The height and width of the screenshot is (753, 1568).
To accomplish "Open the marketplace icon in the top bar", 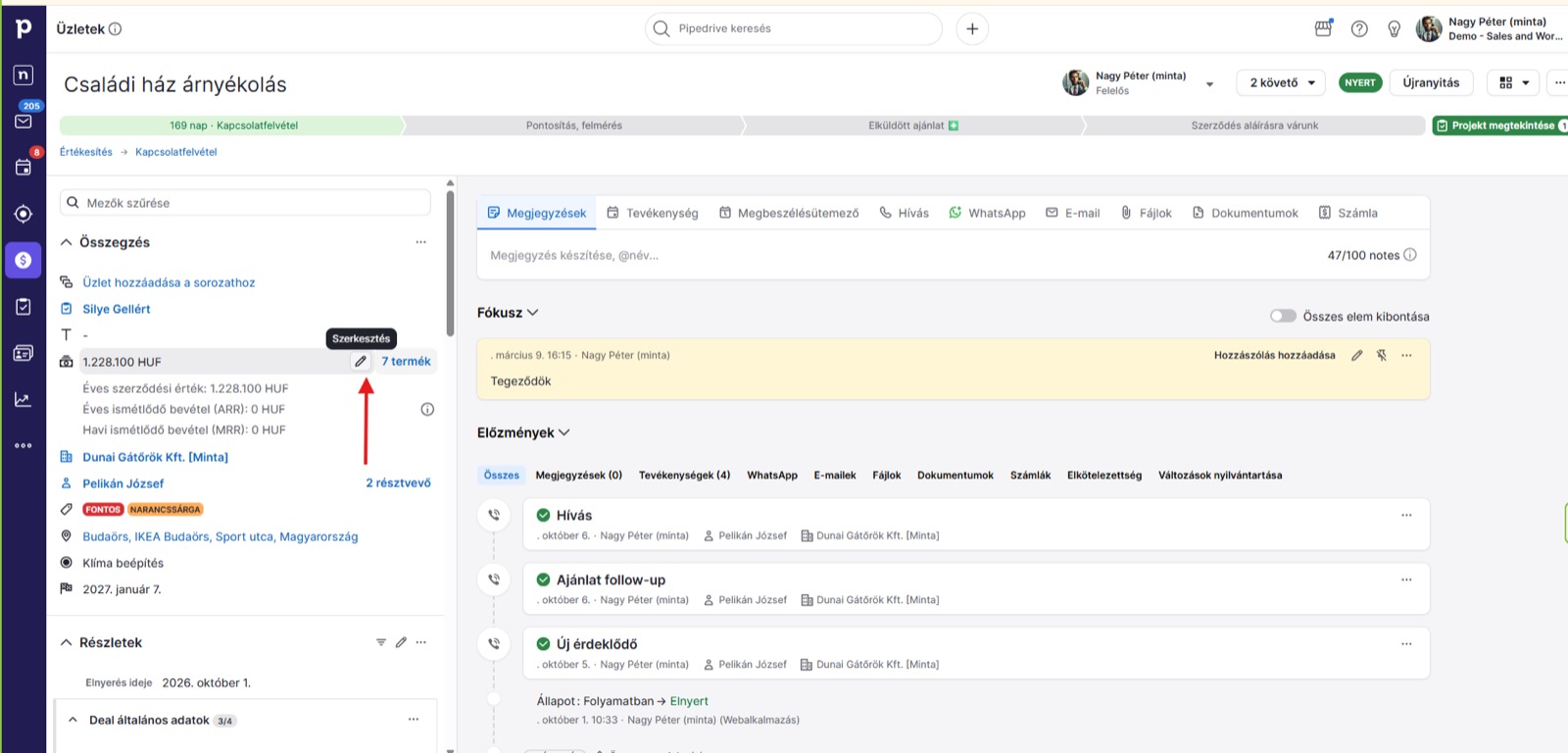I will [1323, 28].
